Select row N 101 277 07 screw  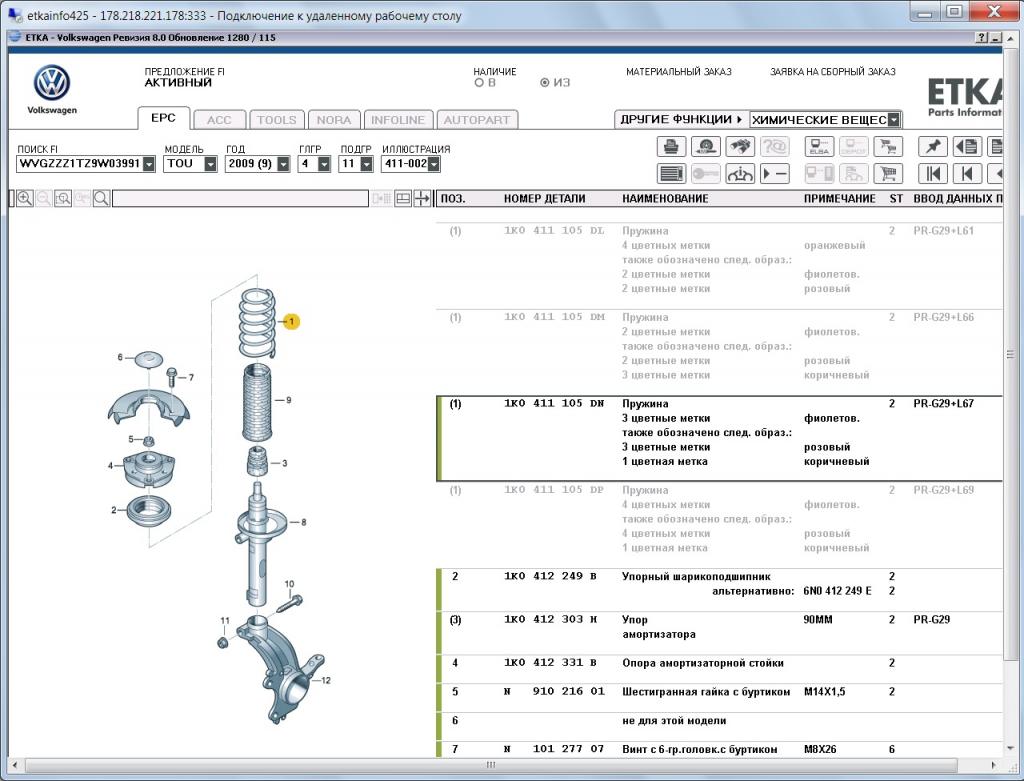coord(719,749)
